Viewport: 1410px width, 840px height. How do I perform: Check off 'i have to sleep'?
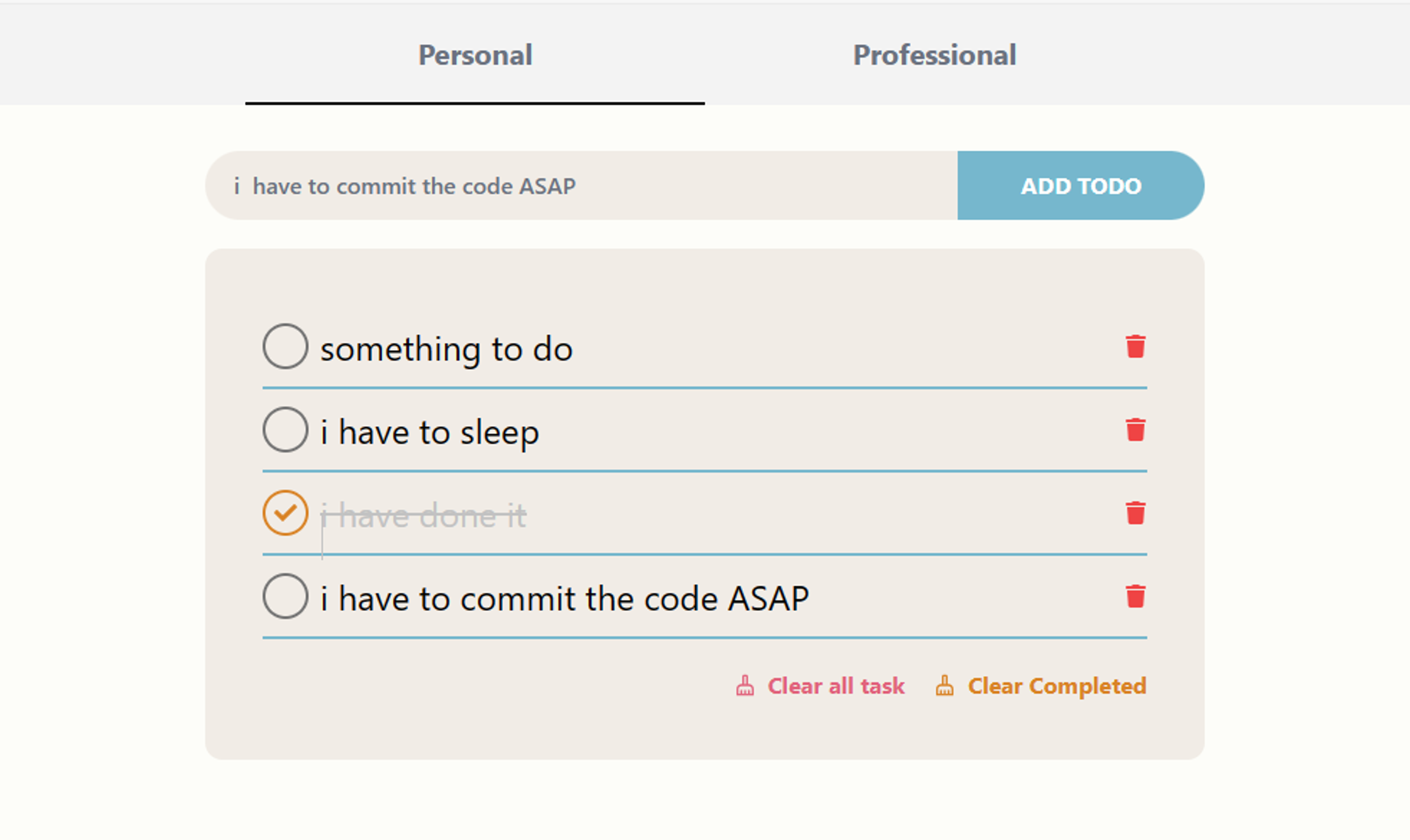tap(285, 430)
